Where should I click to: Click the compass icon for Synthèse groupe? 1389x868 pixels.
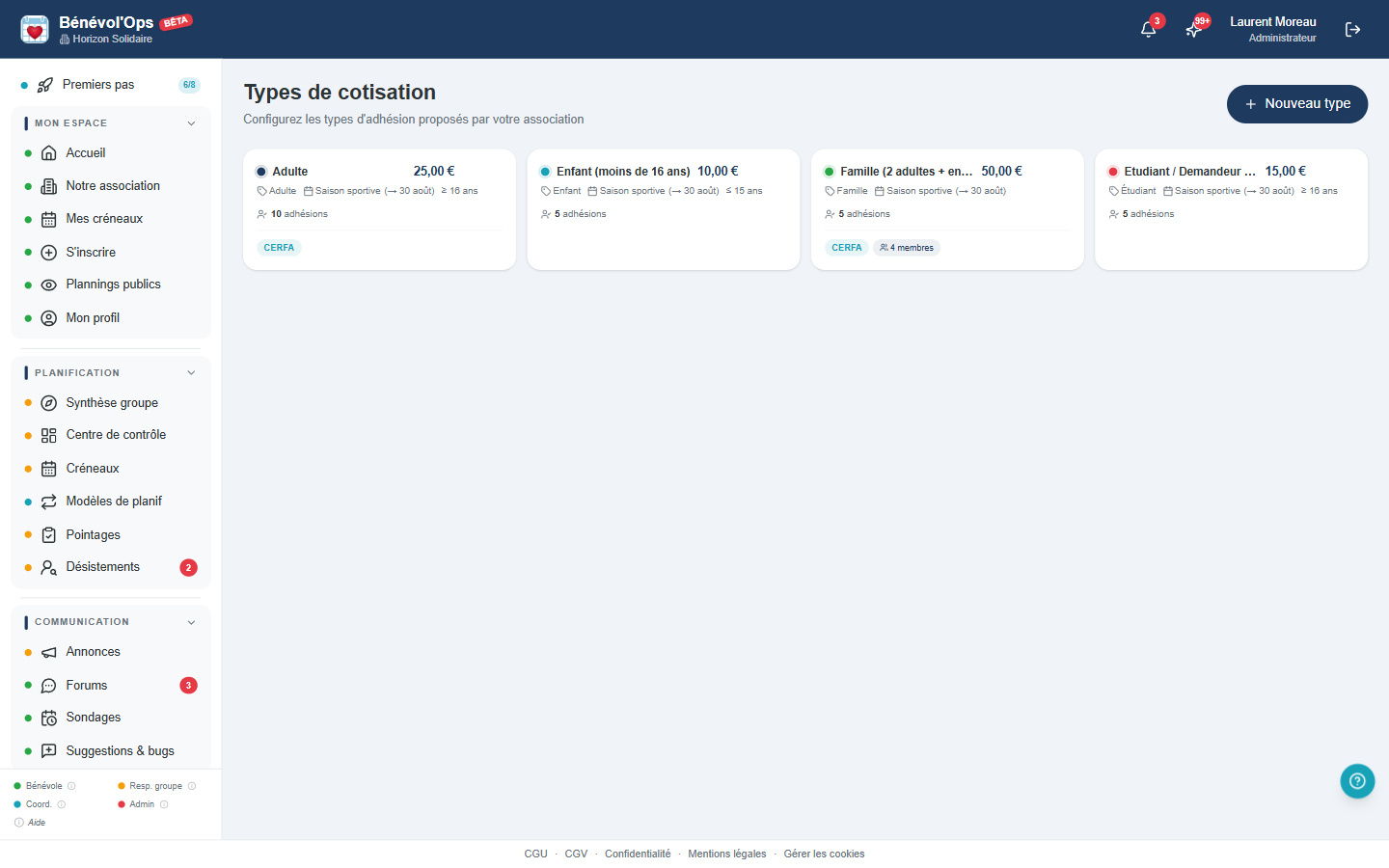(49, 403)
